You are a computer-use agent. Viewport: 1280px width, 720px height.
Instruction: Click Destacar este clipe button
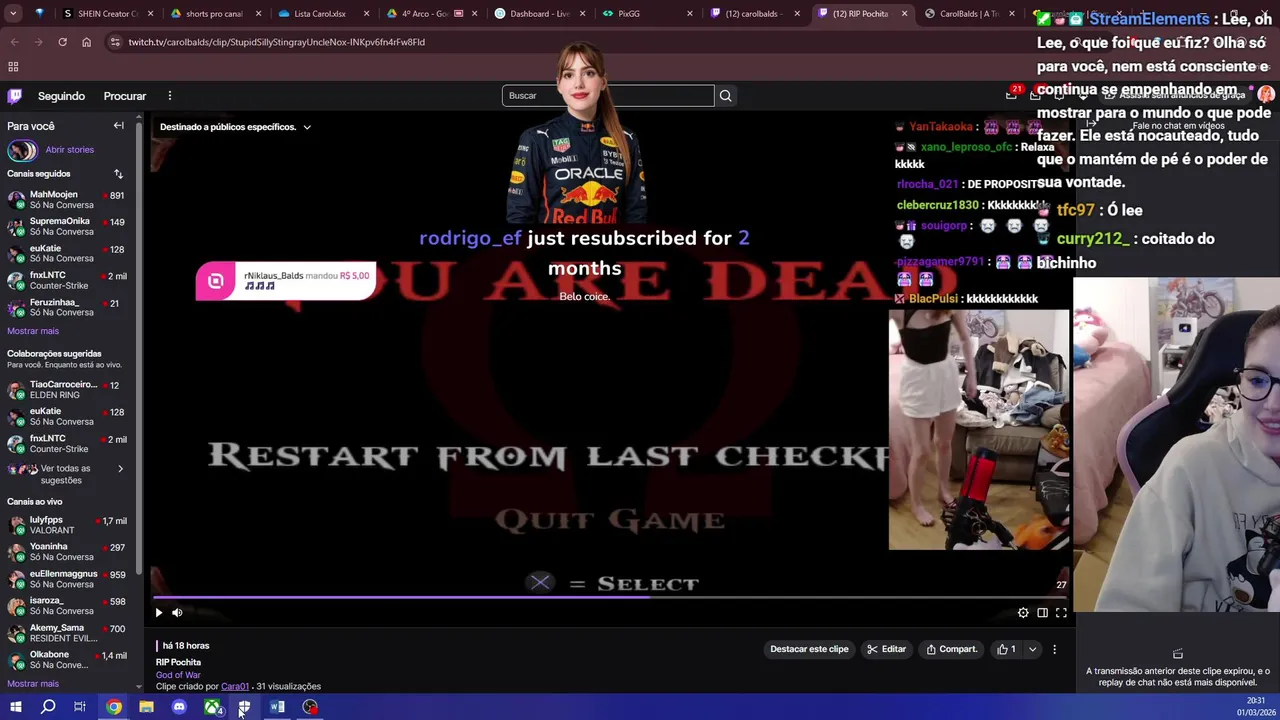click(809, 649)
